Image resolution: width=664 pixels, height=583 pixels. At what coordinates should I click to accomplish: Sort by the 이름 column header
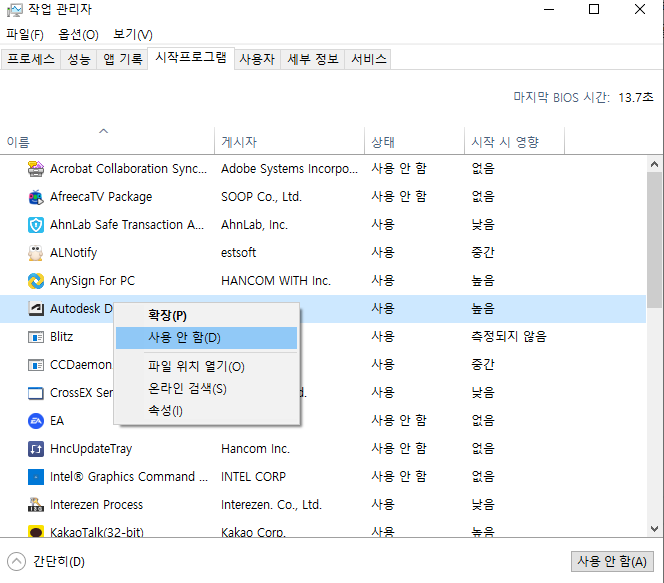(108, 140)
